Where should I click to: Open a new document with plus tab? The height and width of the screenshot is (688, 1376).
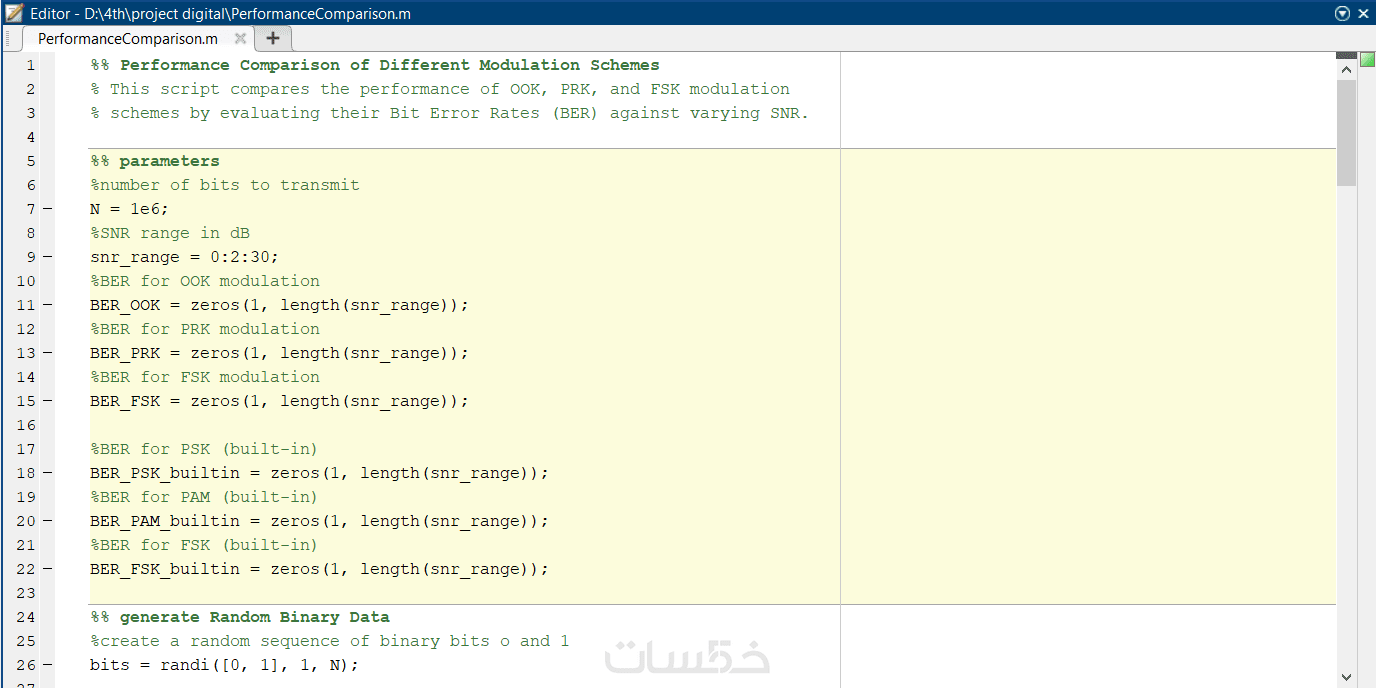[x=272, y=38]
